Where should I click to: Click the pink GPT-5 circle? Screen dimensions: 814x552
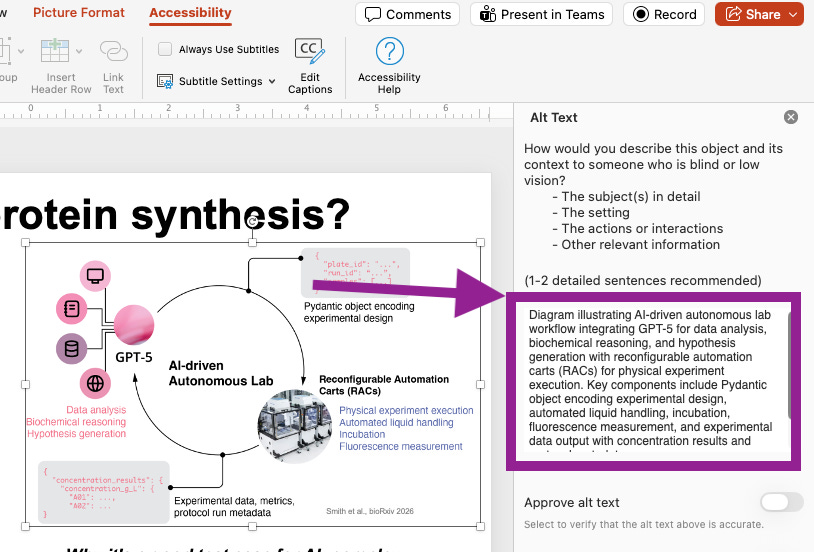click(134, 325)
